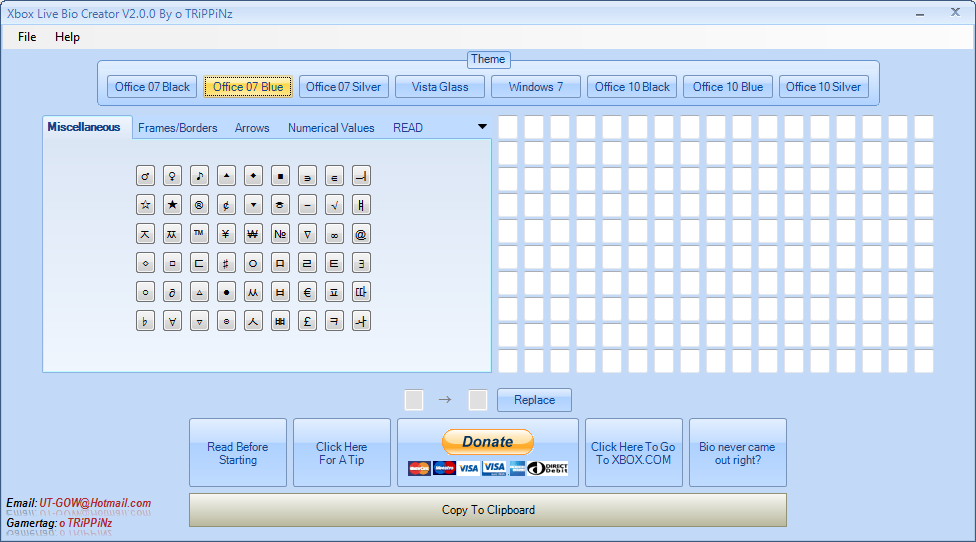Open Read Before Starting
Viewport: 976px width, 542px height.
coord(238,452)
